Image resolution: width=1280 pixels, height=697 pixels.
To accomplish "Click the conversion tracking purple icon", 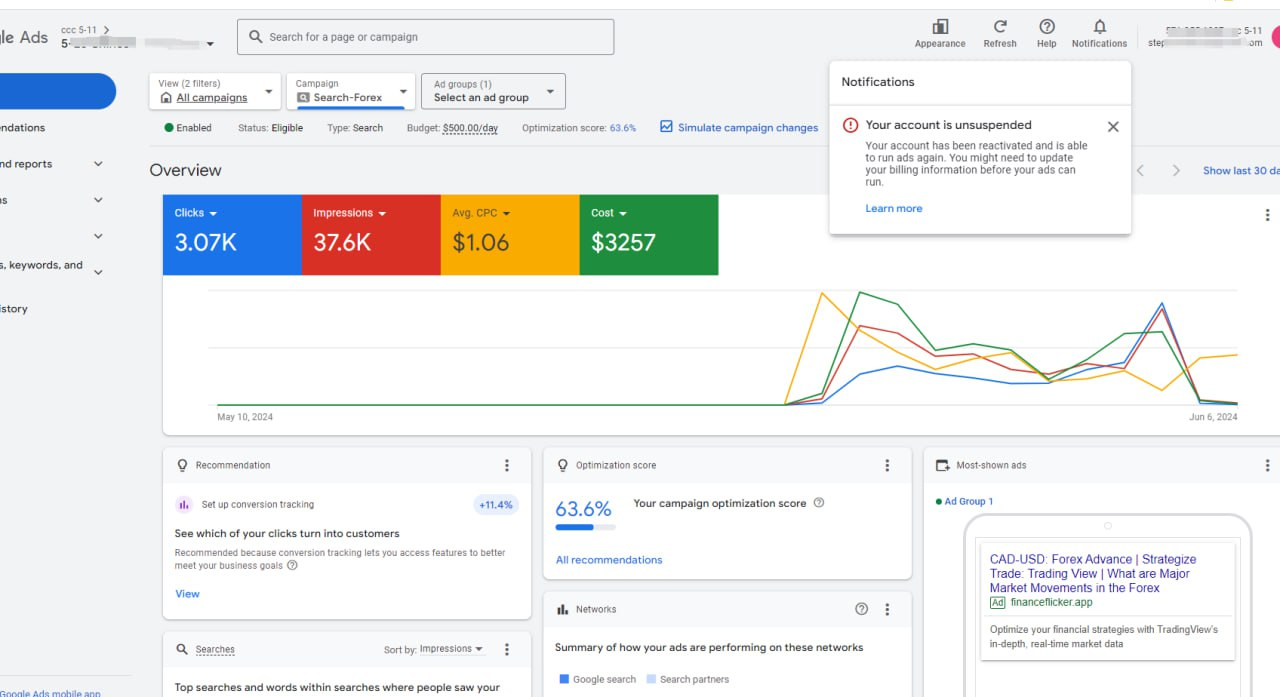I will point(184,505).
